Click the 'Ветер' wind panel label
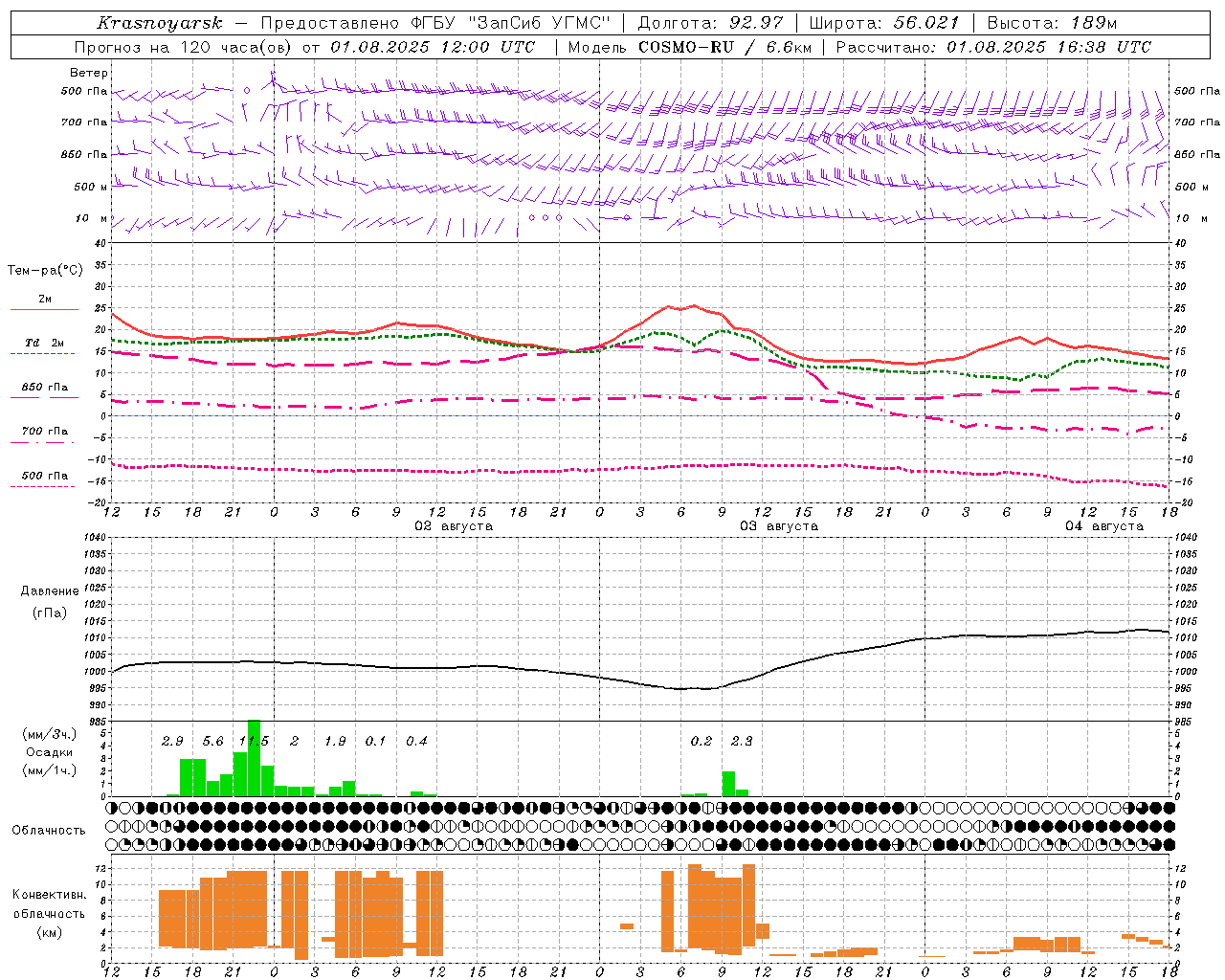The height and width of the screenshot is (980, 1225). click(89, 73)
